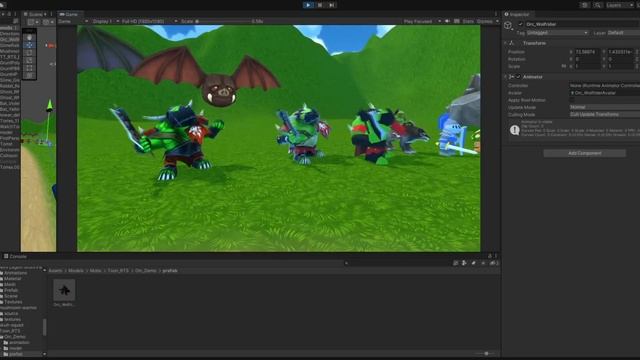Click Models in the project breadcrumb
Screen dimensions: 640x360
(76, 271)
